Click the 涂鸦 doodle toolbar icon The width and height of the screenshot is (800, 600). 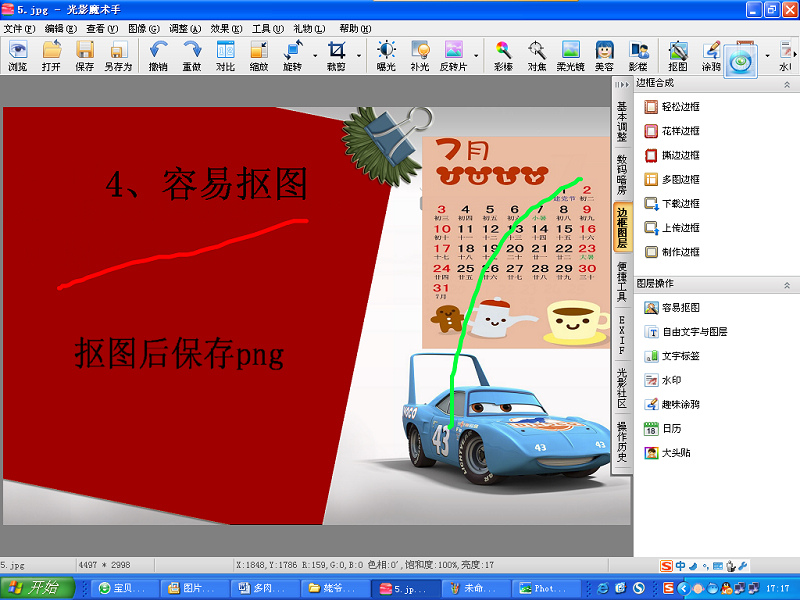click(x=711, y=55)
